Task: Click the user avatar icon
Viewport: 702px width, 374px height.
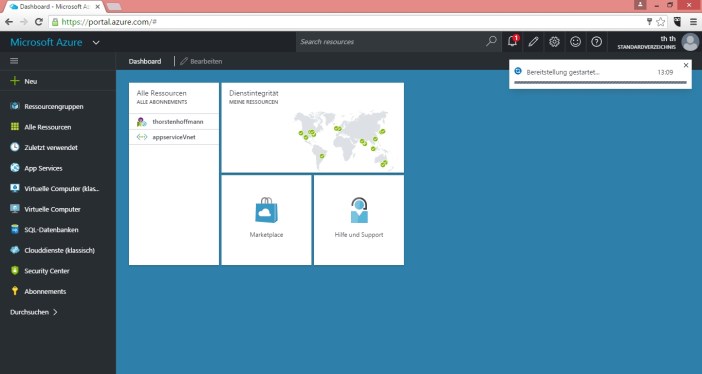Action: tap(690, 42)
